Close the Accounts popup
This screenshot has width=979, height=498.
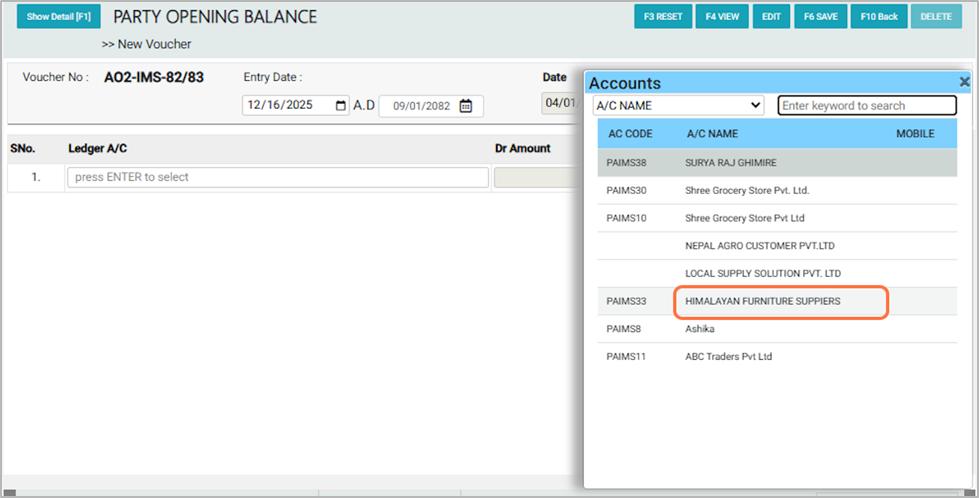point(964,83)
